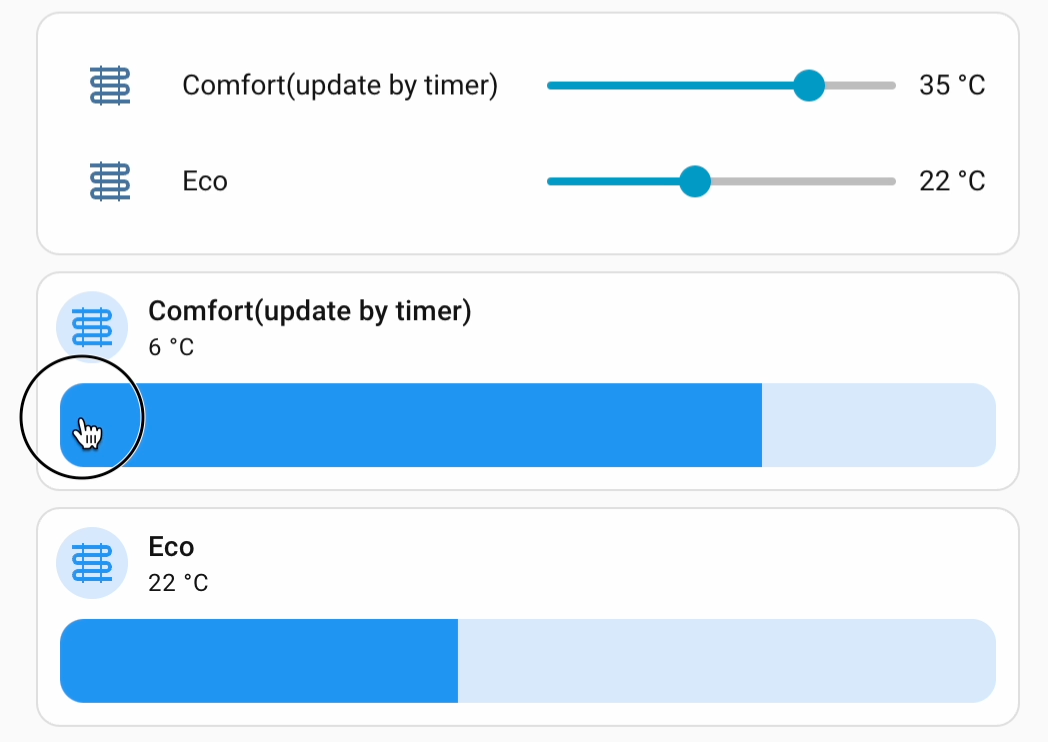Select the Comfort(update by timer) tile title
Viewport: 1048px width, 742px height.
click(309, 311)
